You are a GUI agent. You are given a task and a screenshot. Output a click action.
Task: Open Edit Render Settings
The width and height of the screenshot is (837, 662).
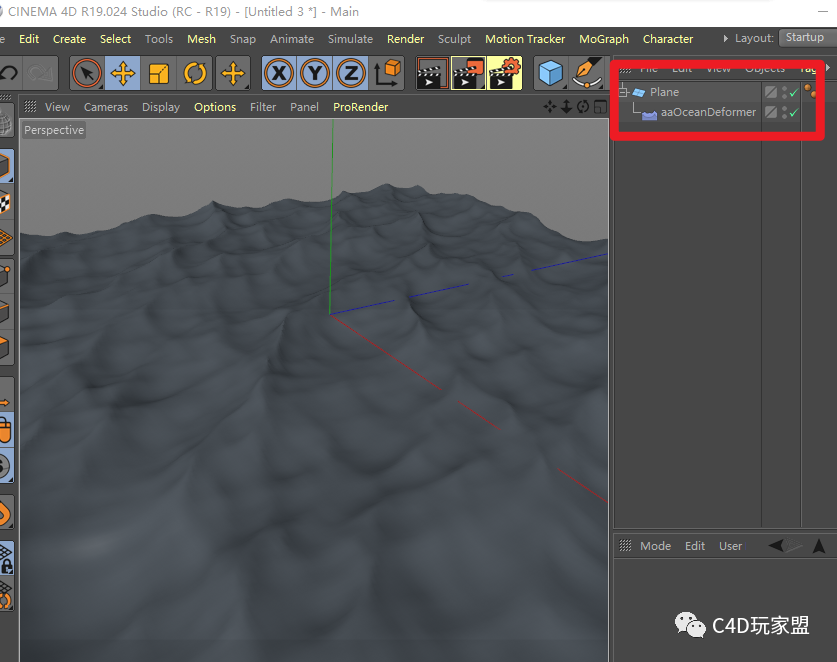pyautogui.click(x=504, y=73)
